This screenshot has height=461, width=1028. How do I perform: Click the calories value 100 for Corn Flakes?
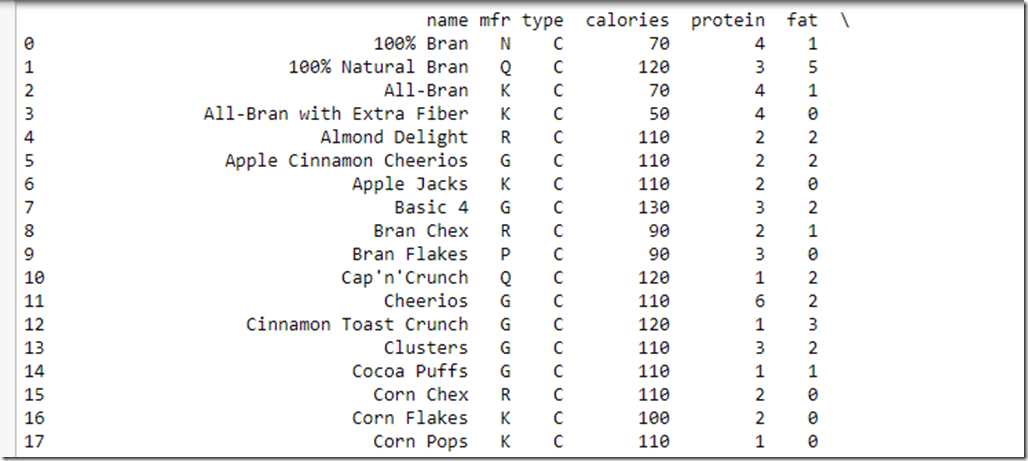(x=654, y=418)
